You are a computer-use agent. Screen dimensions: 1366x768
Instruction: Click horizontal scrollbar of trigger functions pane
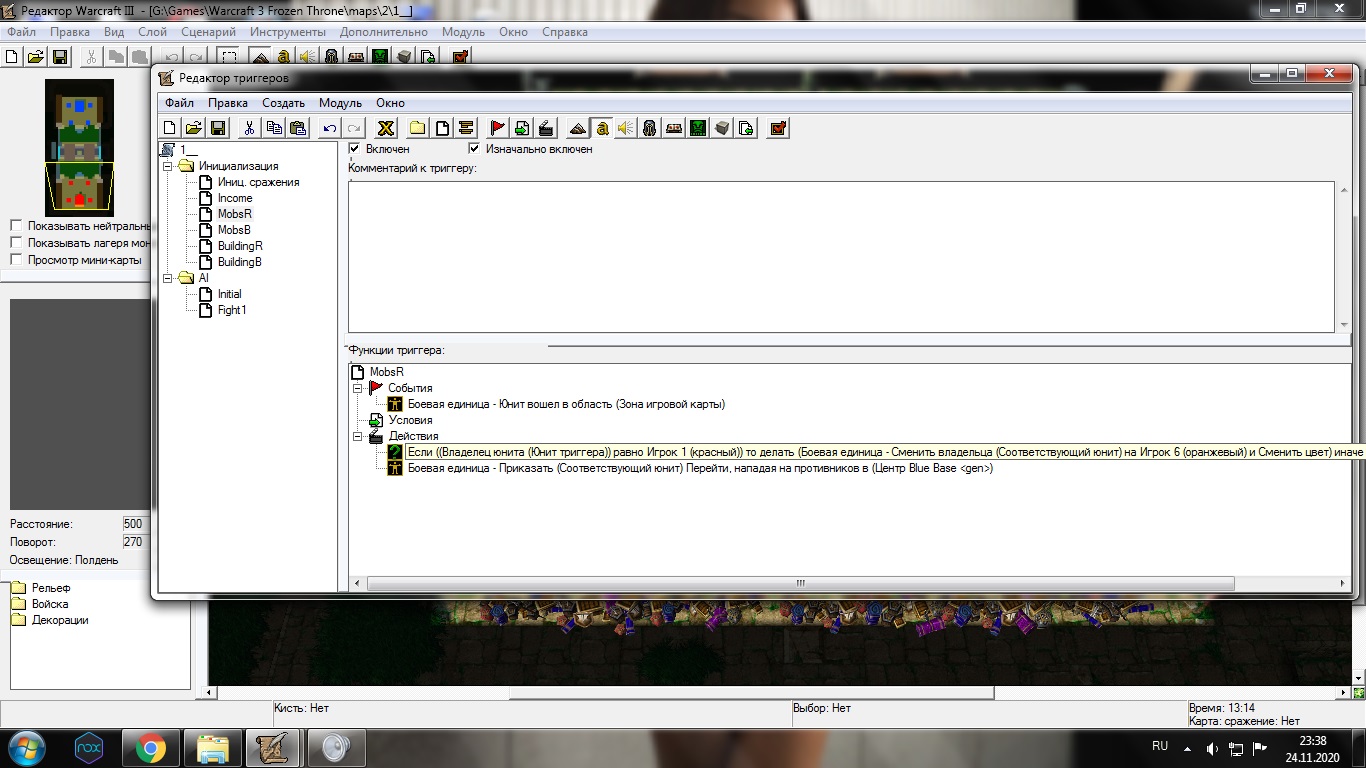click(800, 583)
